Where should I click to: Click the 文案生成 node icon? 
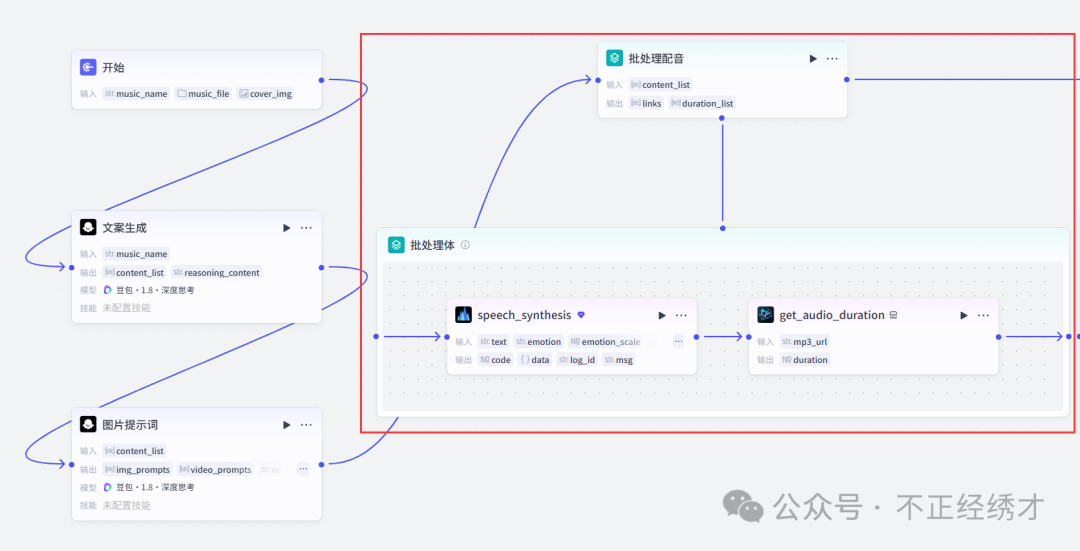point(88,228)
